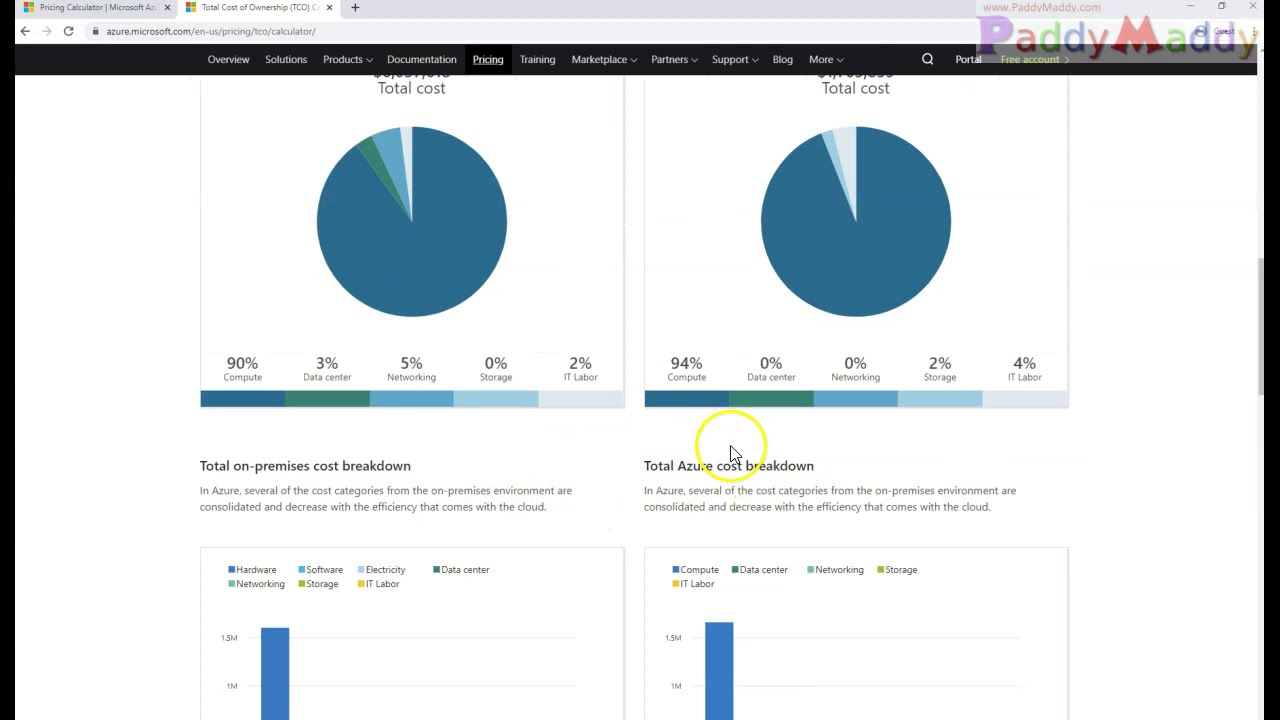Toggle Networking legend item in Azure chart

(x=835, y=570)
